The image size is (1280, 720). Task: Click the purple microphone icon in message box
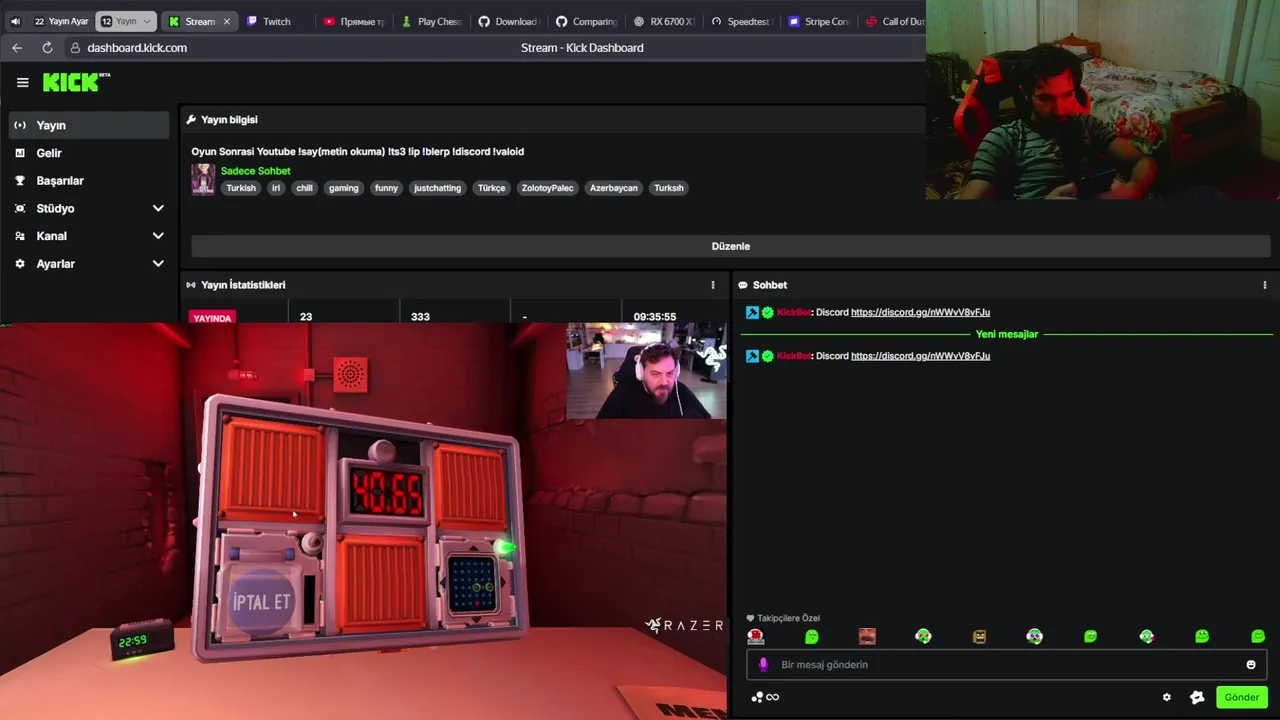click(763, 664)
